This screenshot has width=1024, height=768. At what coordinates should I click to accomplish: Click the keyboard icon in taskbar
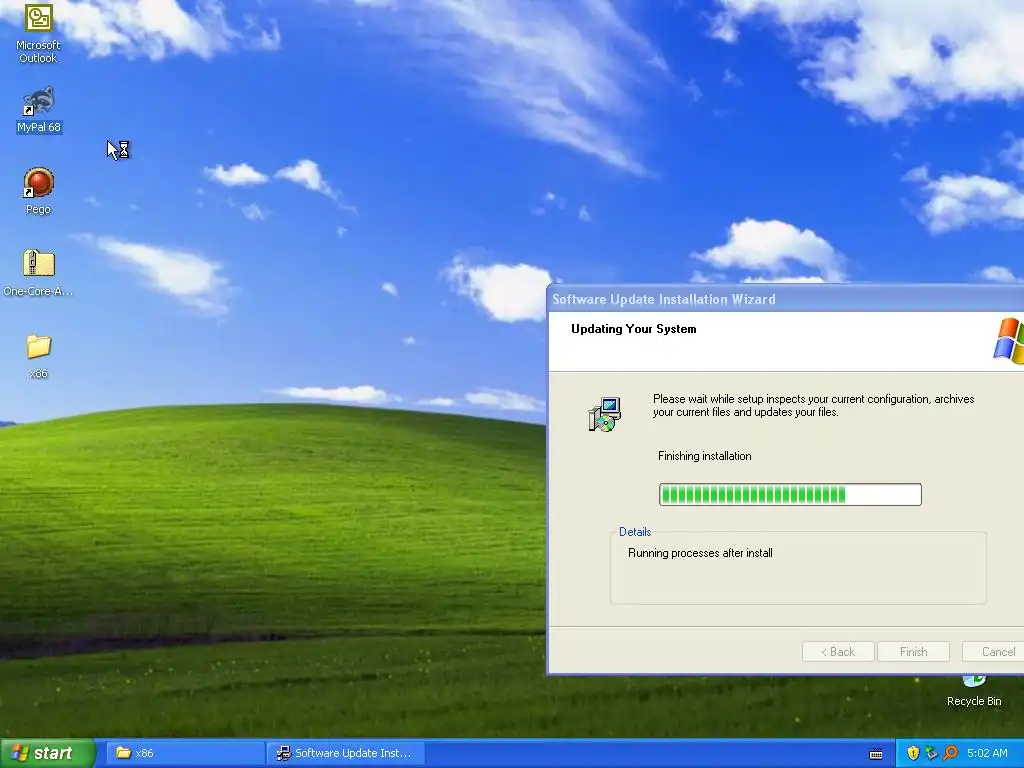(876, 754)
